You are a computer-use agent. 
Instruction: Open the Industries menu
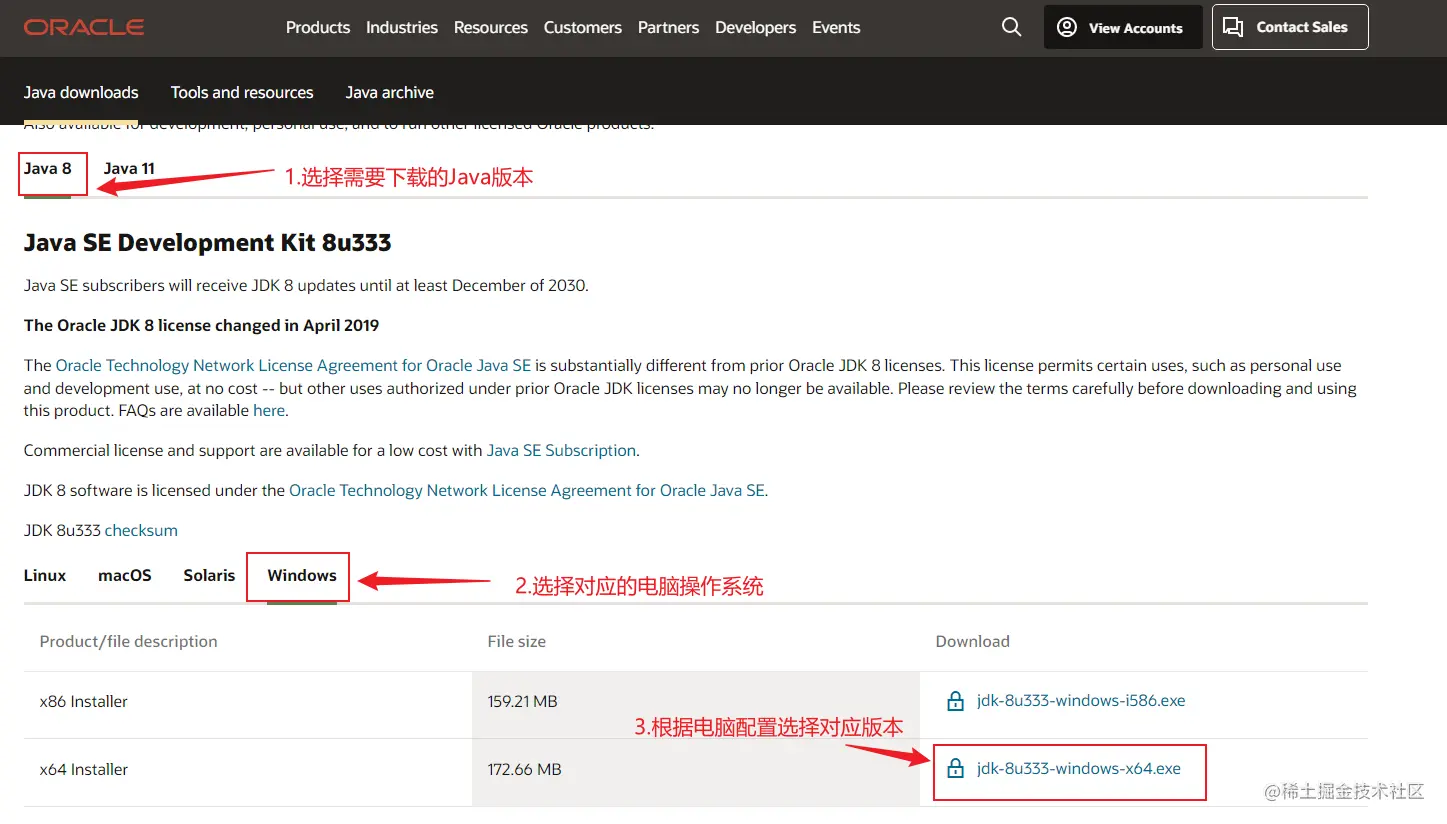click(402, 27)
